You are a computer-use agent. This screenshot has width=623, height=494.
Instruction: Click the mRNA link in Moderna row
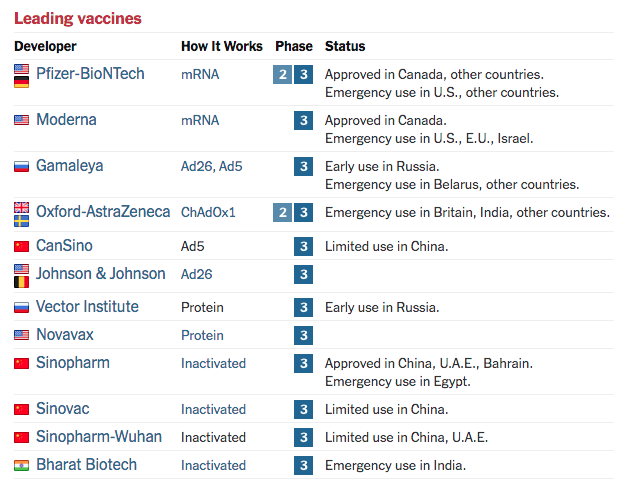(x=200, y=120)
